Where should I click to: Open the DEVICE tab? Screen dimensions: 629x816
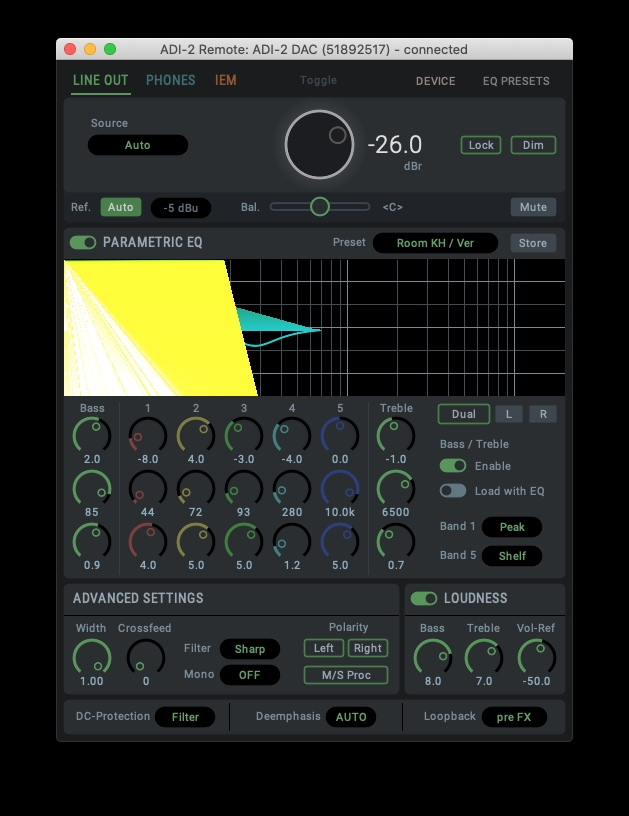click(435, 81)
